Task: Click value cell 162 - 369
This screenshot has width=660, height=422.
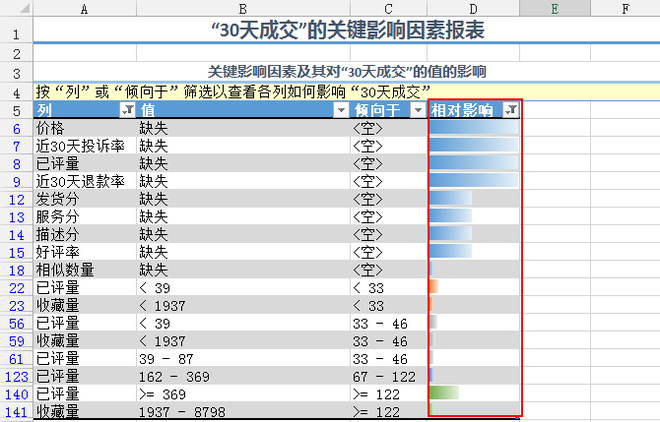Action: click(243, 376)
